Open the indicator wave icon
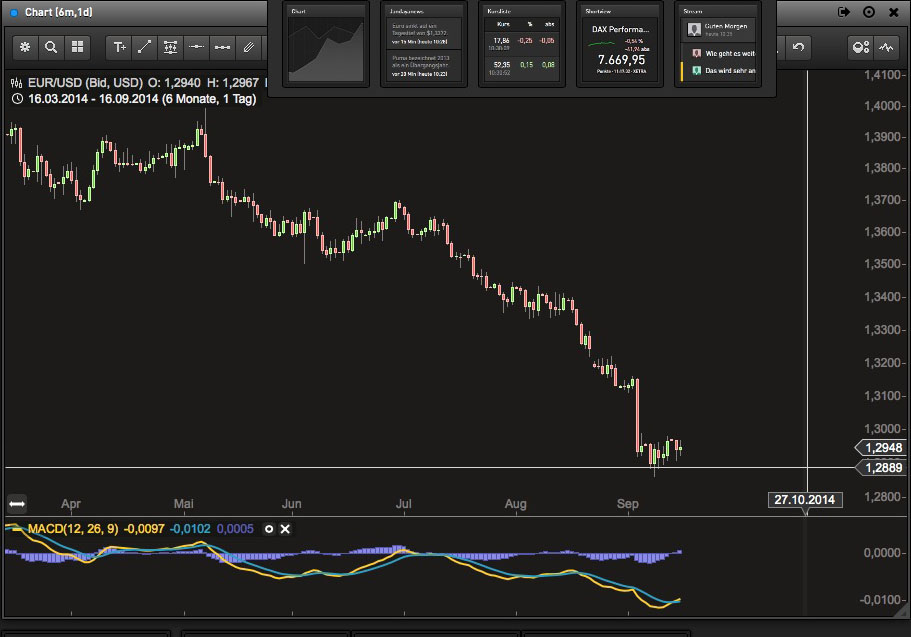Viewport: 911px width, 637px height. point(886,47)
